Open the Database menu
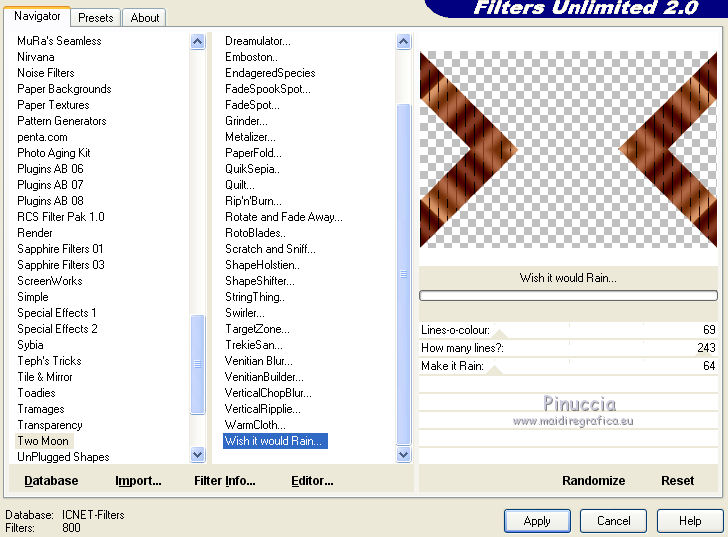728x537 pixels. coord(51,480)
